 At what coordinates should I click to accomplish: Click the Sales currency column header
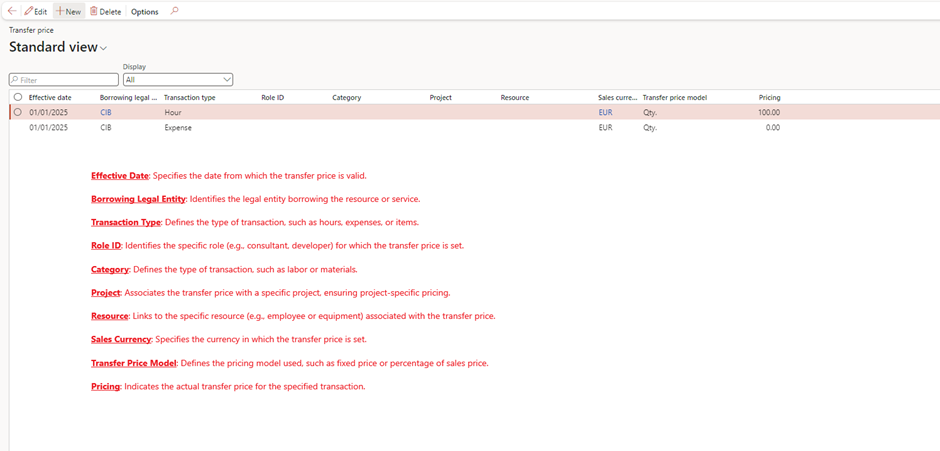pos(617,97)
